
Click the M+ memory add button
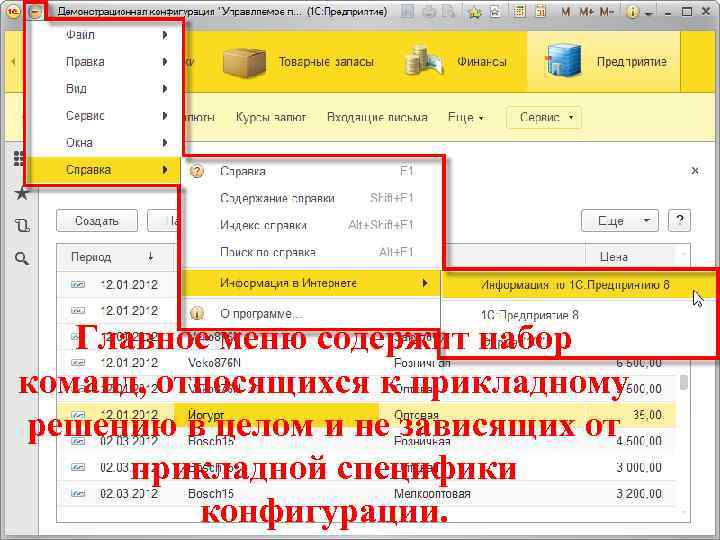(586, 12)
